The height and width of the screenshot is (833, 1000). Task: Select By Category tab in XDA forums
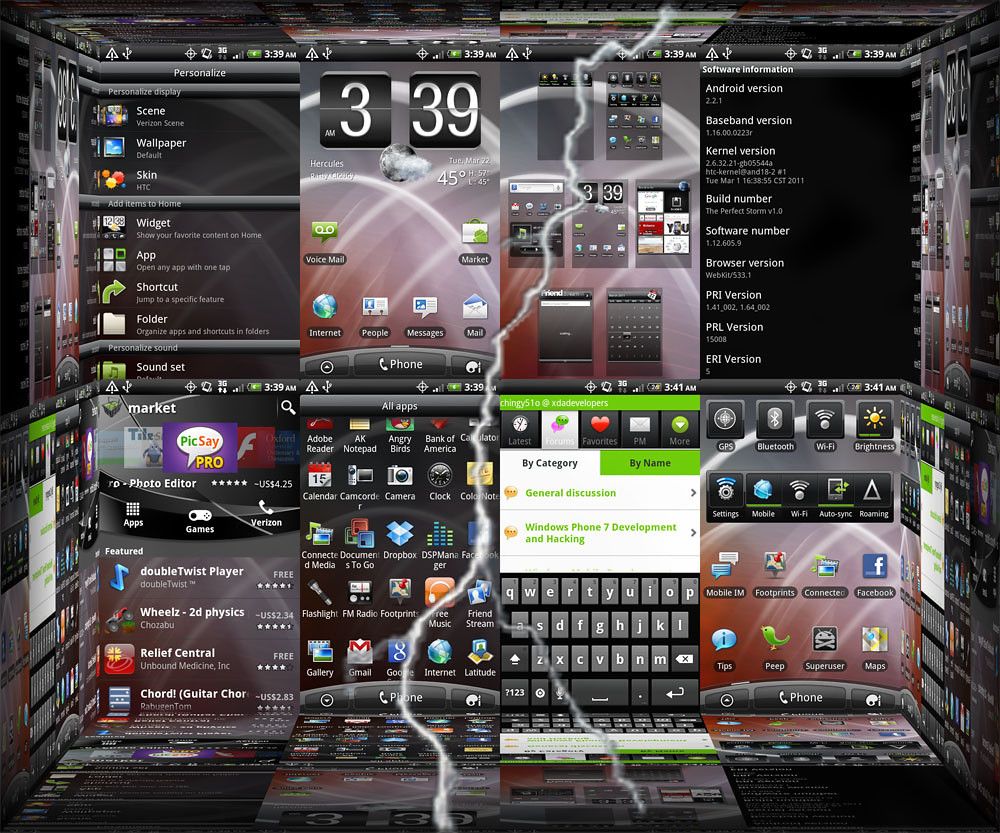550,463
